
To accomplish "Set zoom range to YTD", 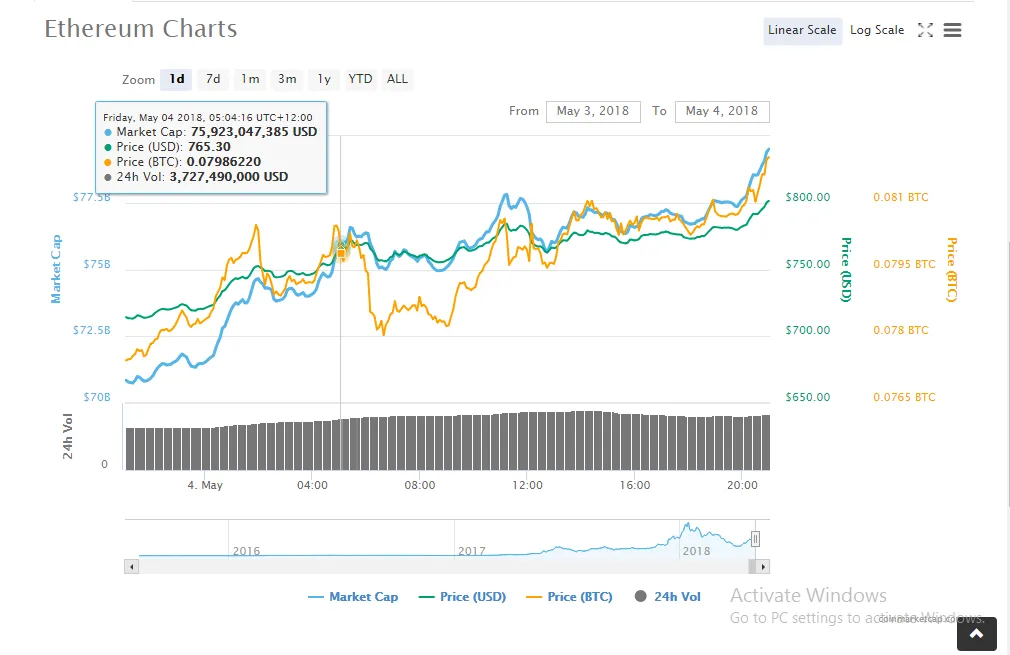I will click(x=360, y=79).
